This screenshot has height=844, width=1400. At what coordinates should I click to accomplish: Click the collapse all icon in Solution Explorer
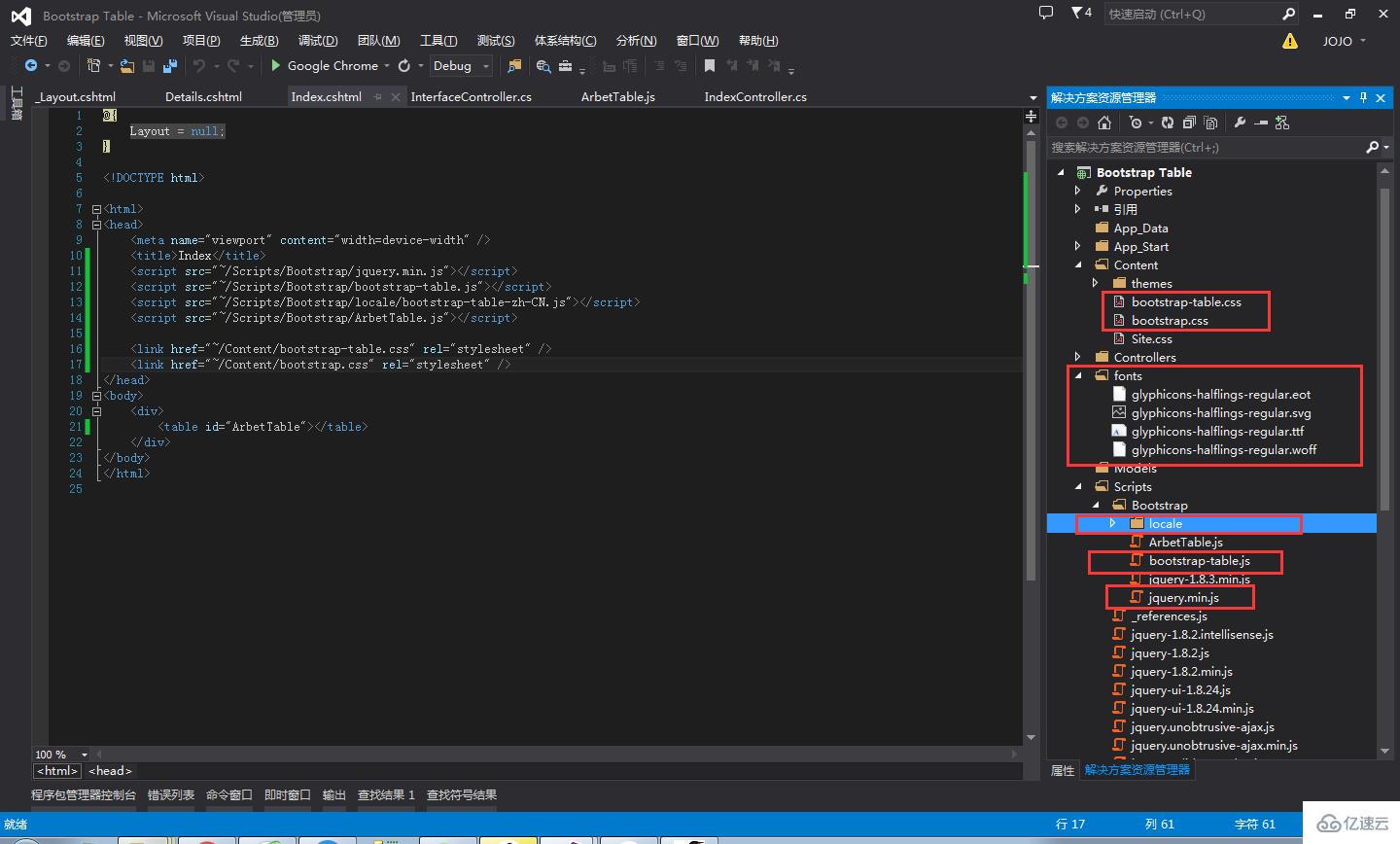coord(1189,123)
